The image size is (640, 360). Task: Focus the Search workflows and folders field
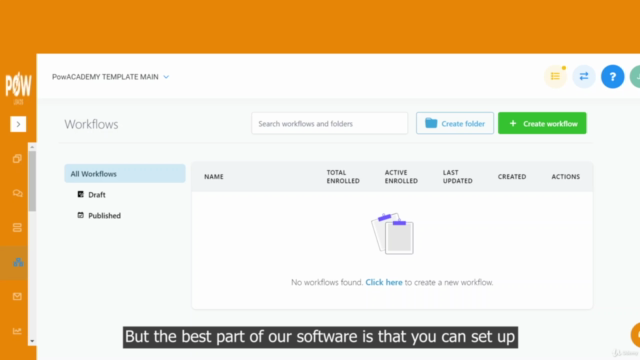click(330, 123)
